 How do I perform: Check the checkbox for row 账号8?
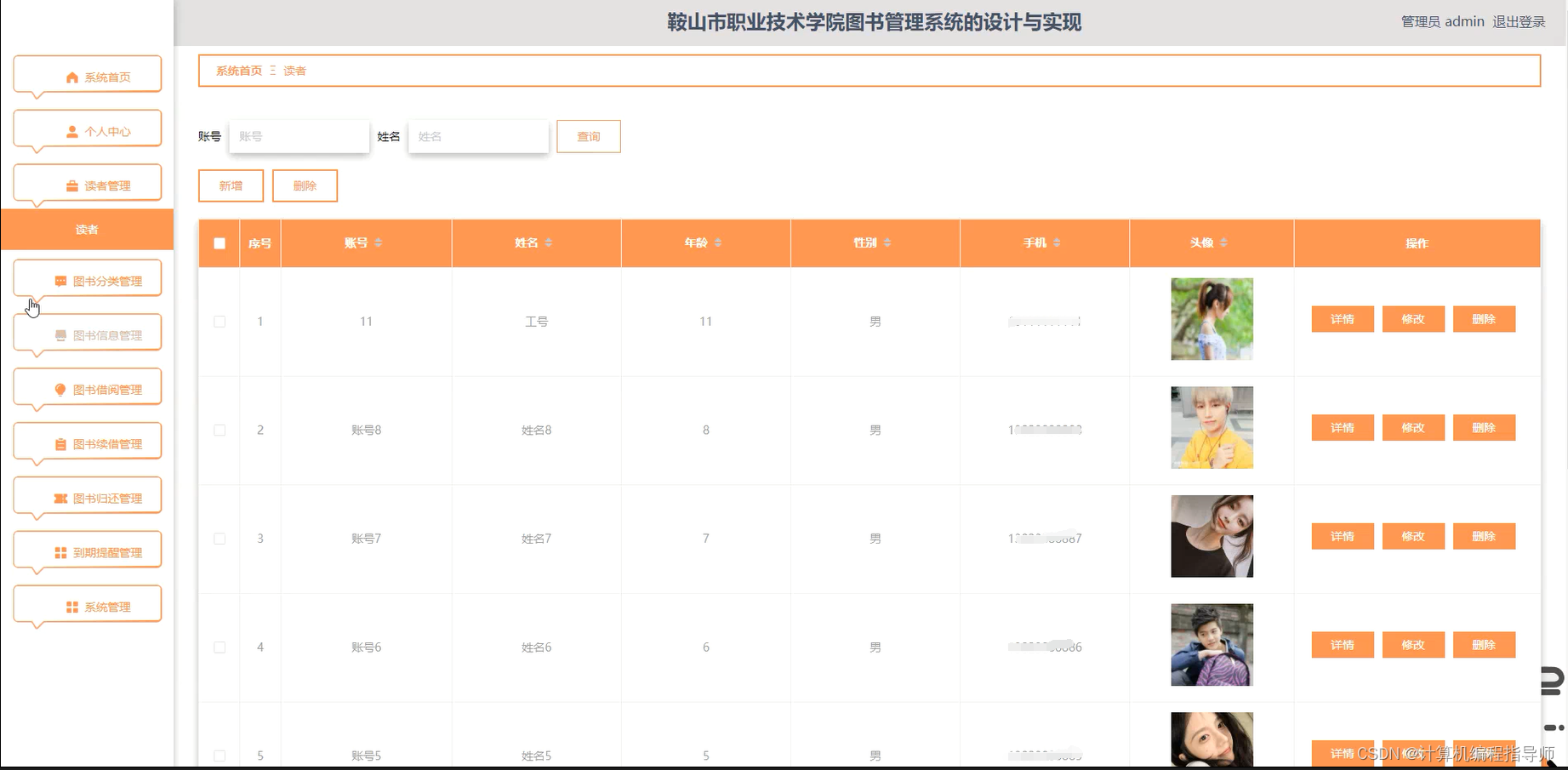pyautogui.click(x=220, y=431)
